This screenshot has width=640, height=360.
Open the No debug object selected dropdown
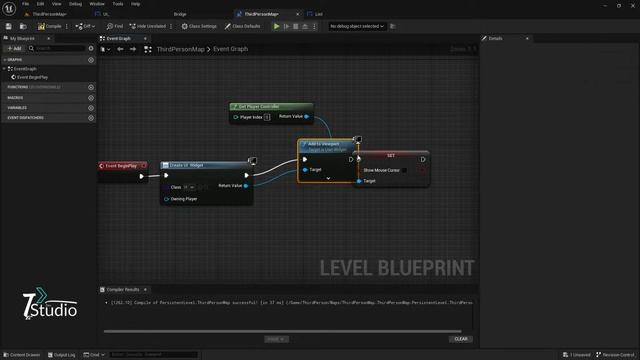(357, 26)
